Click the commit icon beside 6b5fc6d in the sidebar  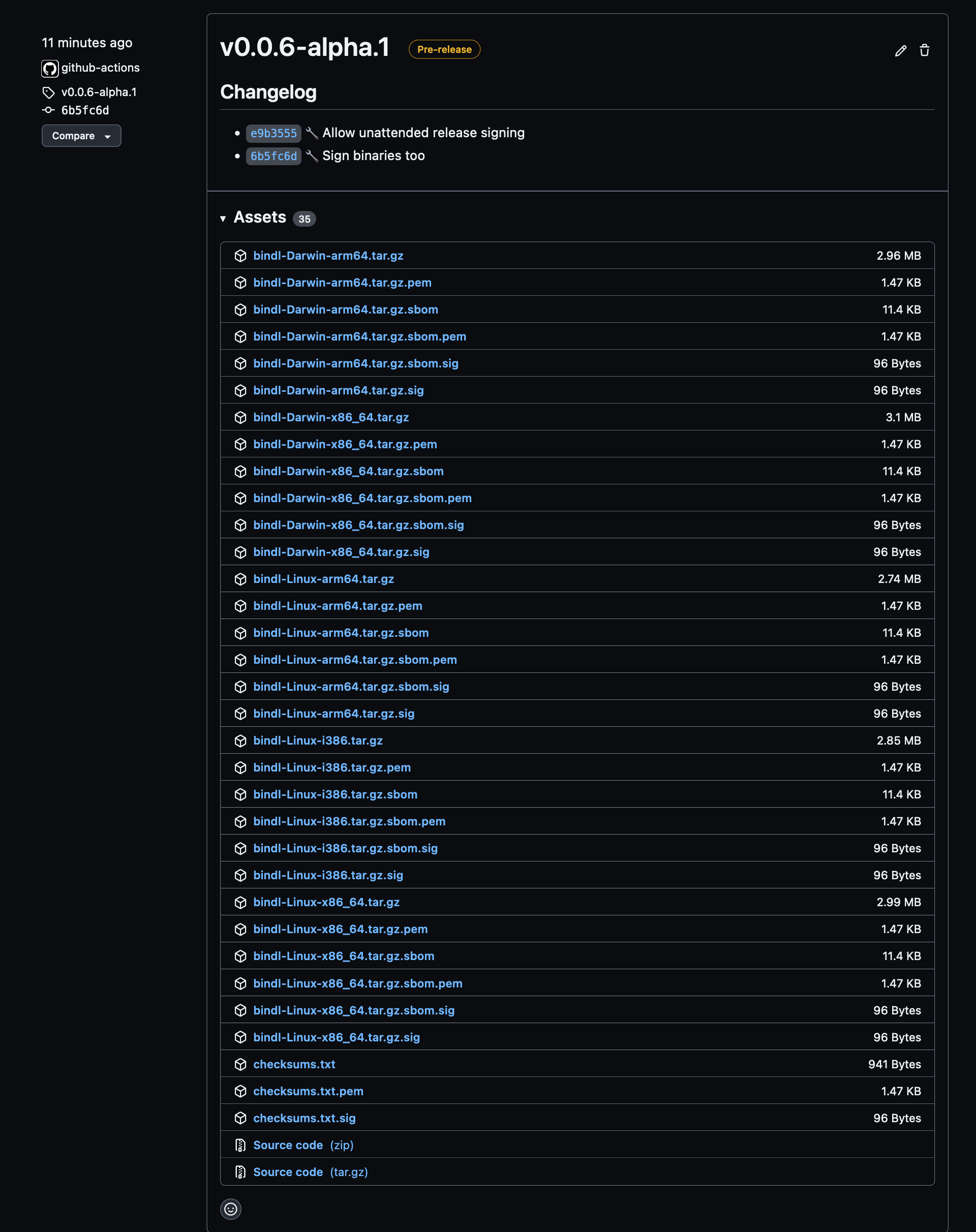49,110
